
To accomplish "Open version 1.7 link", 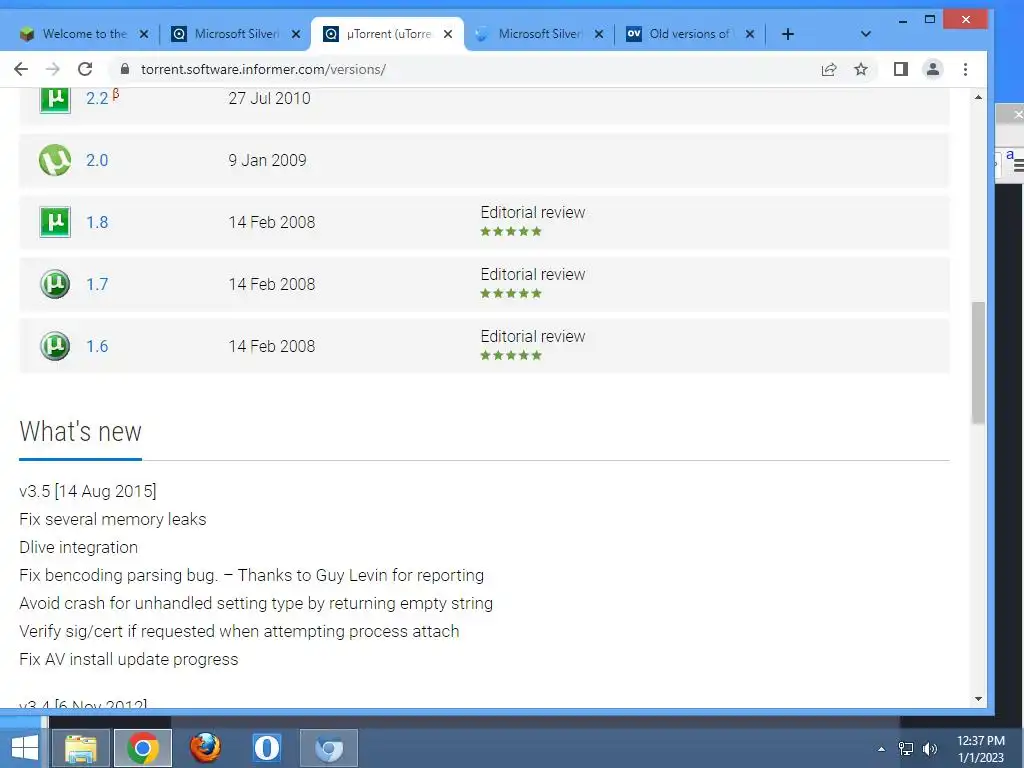I will coord(97,284).
